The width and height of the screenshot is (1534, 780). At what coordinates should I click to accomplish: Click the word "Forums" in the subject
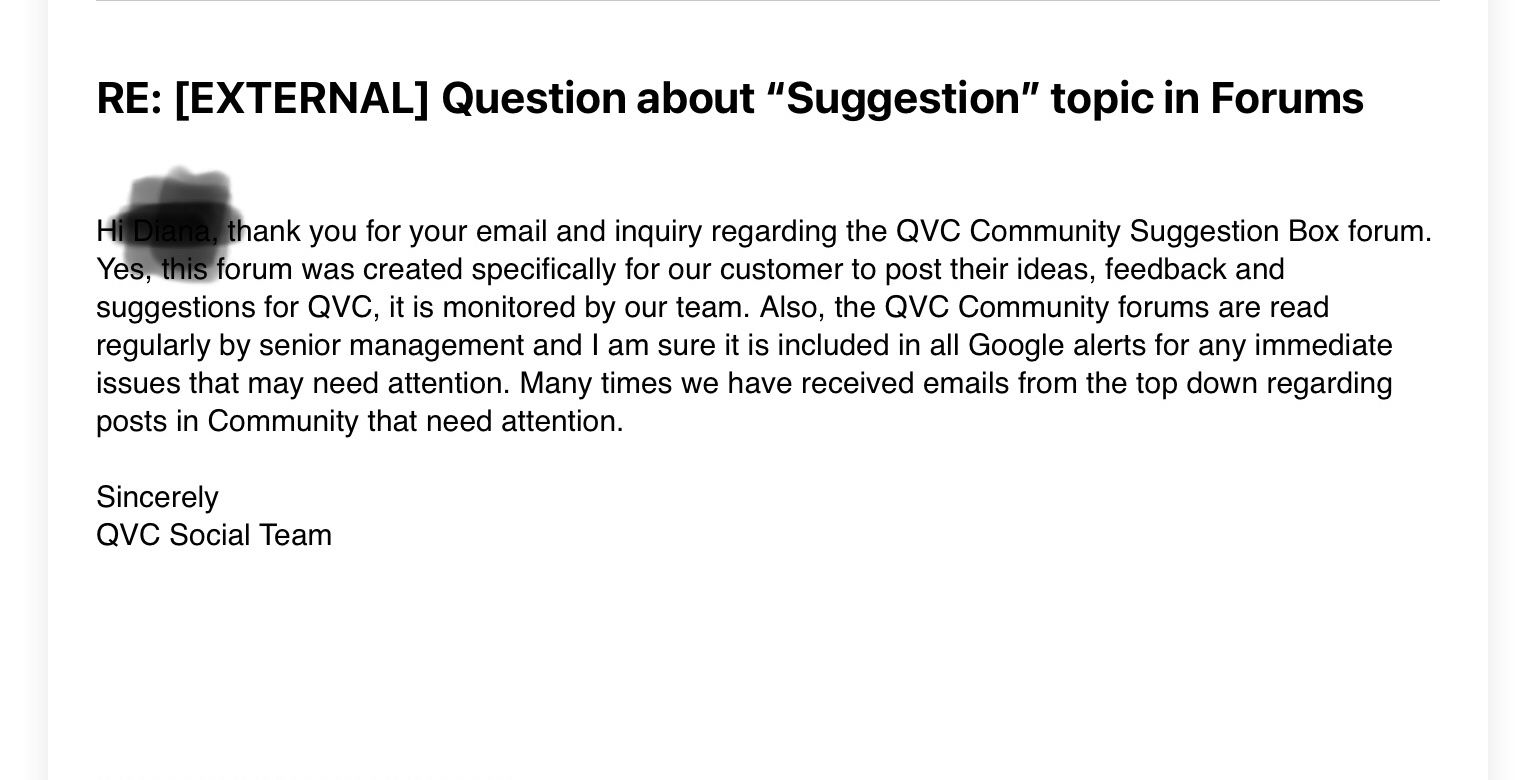(x=1286, y=98)
